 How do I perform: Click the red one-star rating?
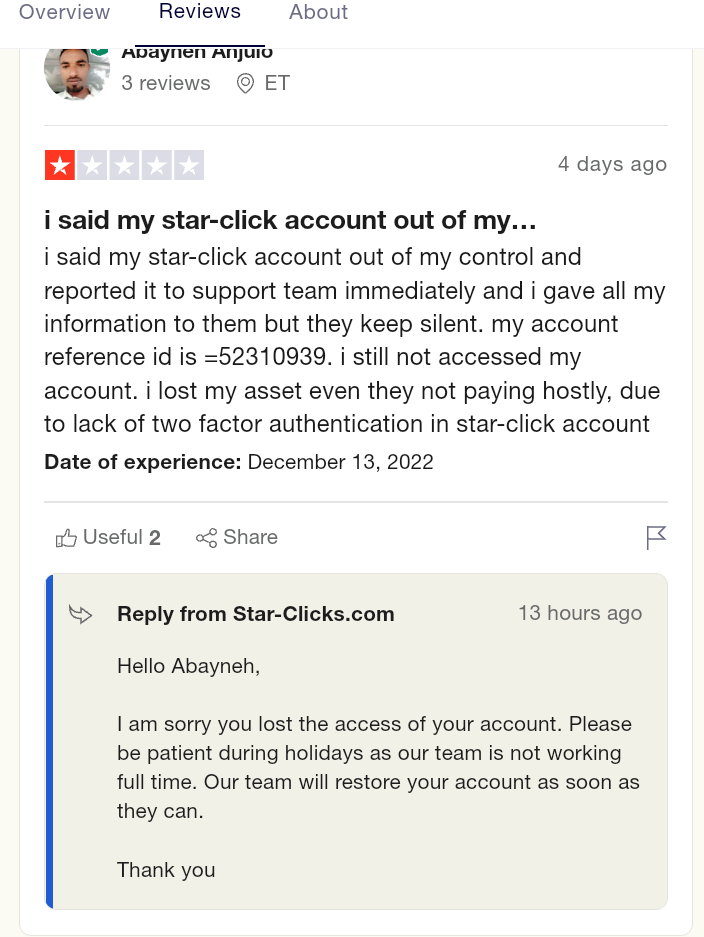pos(60,165)
